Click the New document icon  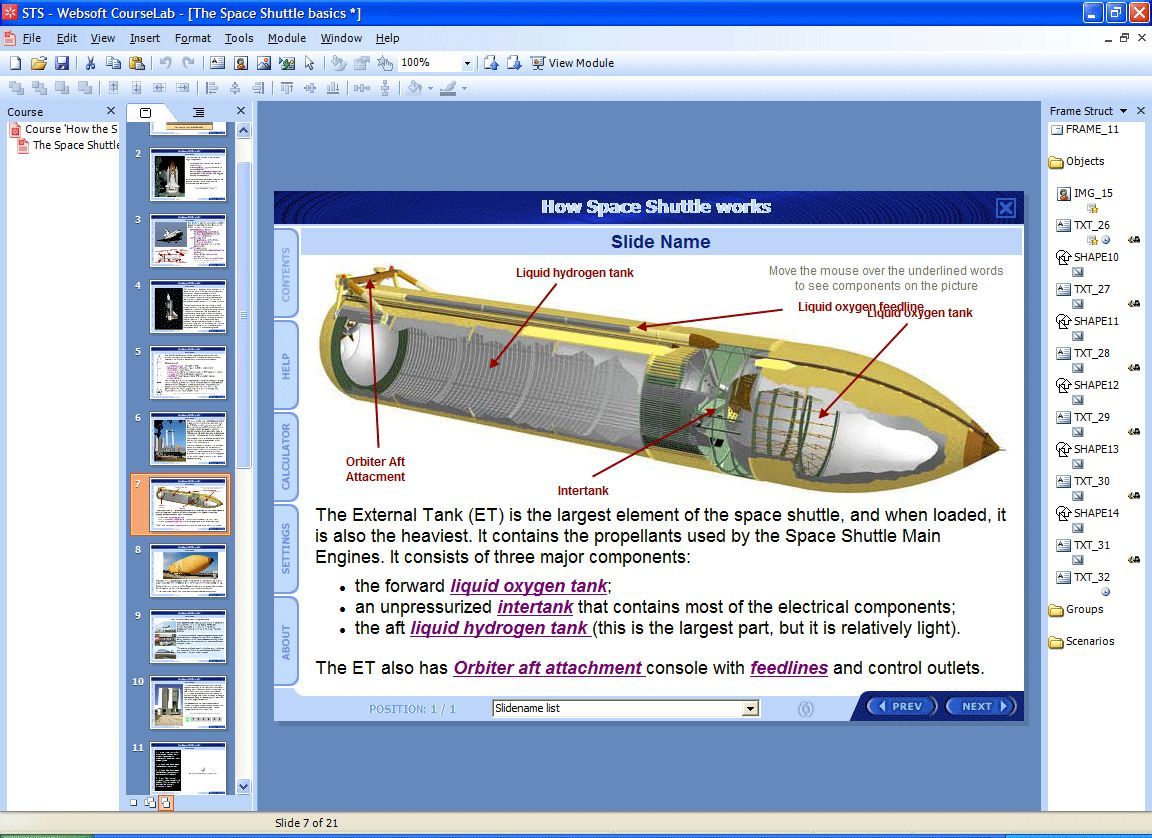(x=15, y=63)
